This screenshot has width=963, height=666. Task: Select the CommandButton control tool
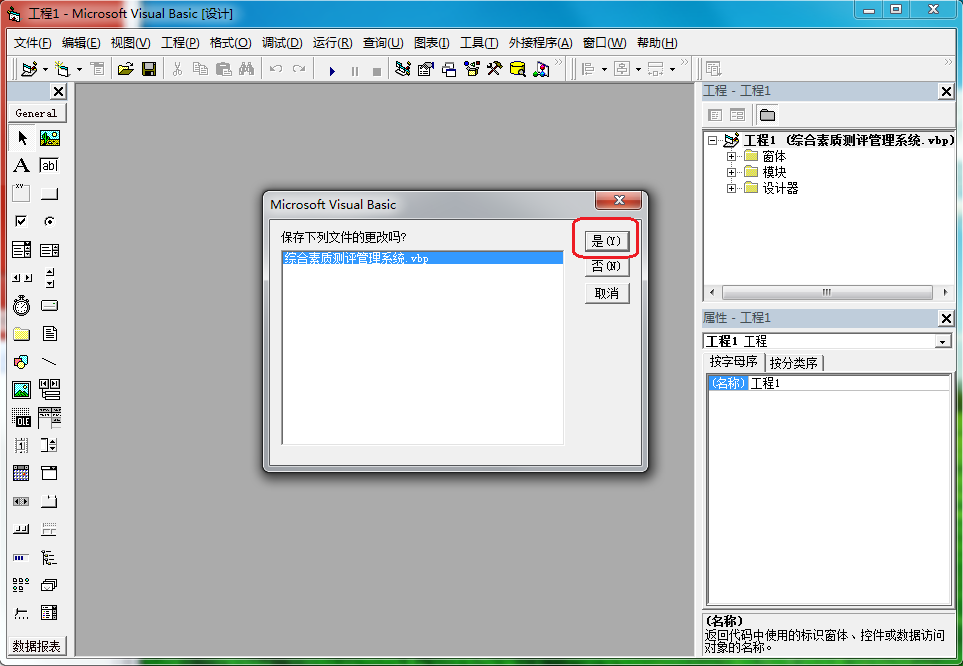[x=49, y=194]
